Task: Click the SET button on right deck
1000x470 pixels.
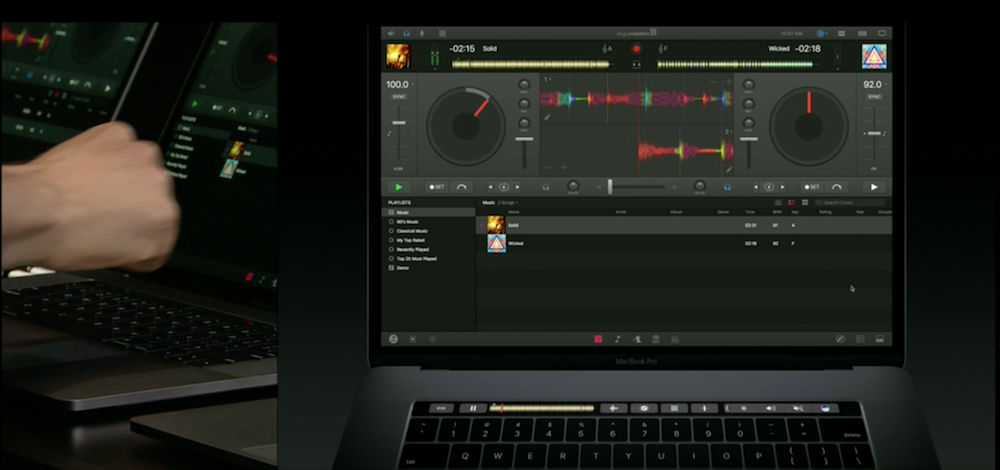Action: click(x=811, y=187)
